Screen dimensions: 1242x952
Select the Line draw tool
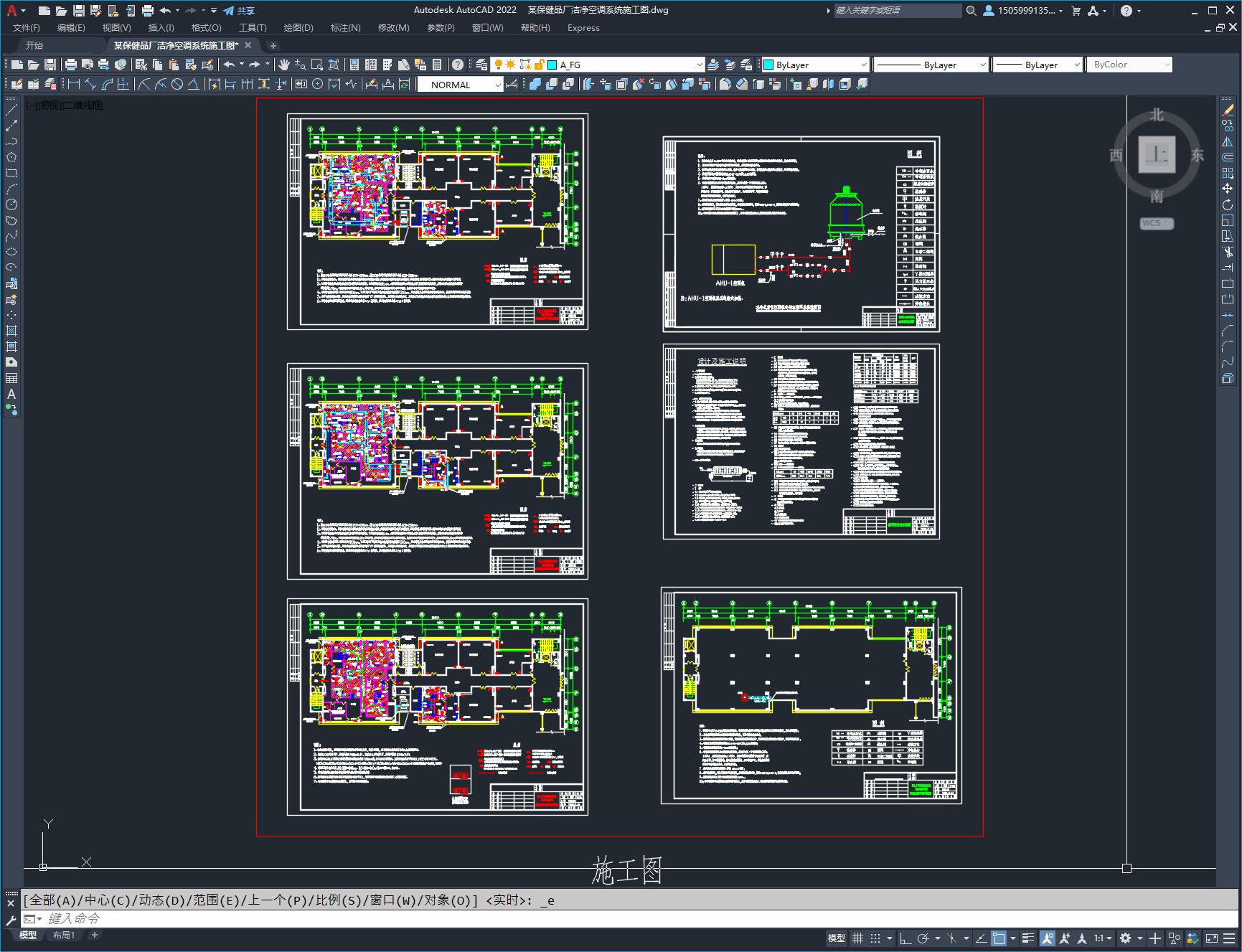(x=11, y=110)
